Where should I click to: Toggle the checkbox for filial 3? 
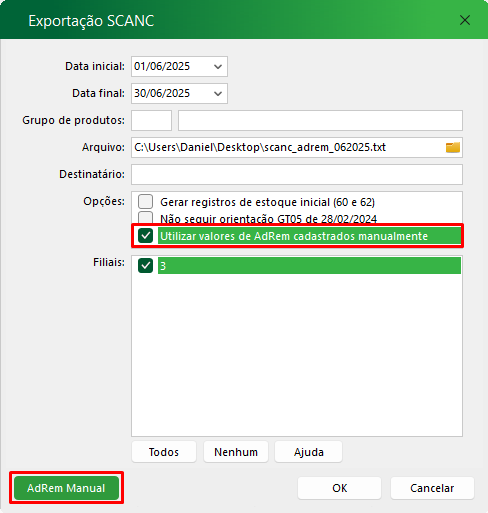[146, 266]
